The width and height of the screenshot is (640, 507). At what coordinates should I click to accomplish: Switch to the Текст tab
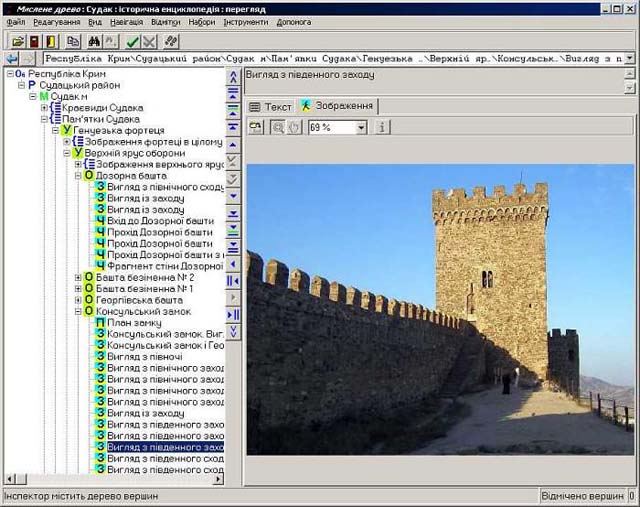(x=270, y=106)
